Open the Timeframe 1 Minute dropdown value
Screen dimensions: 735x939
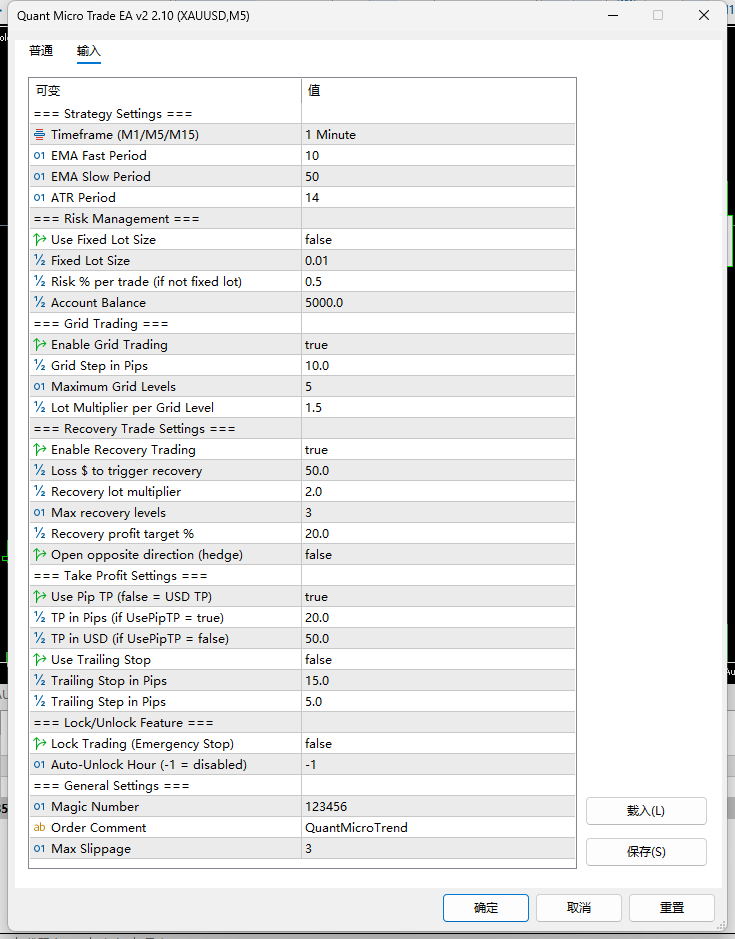coord(438,135)
